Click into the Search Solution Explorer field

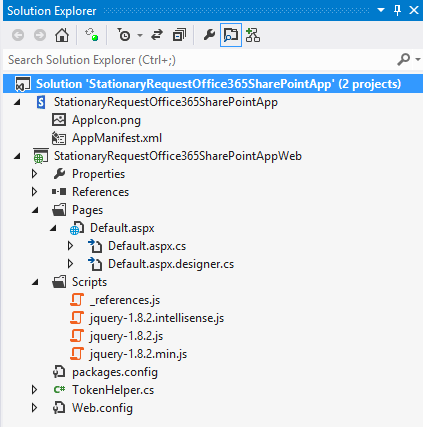pos(200,60)
